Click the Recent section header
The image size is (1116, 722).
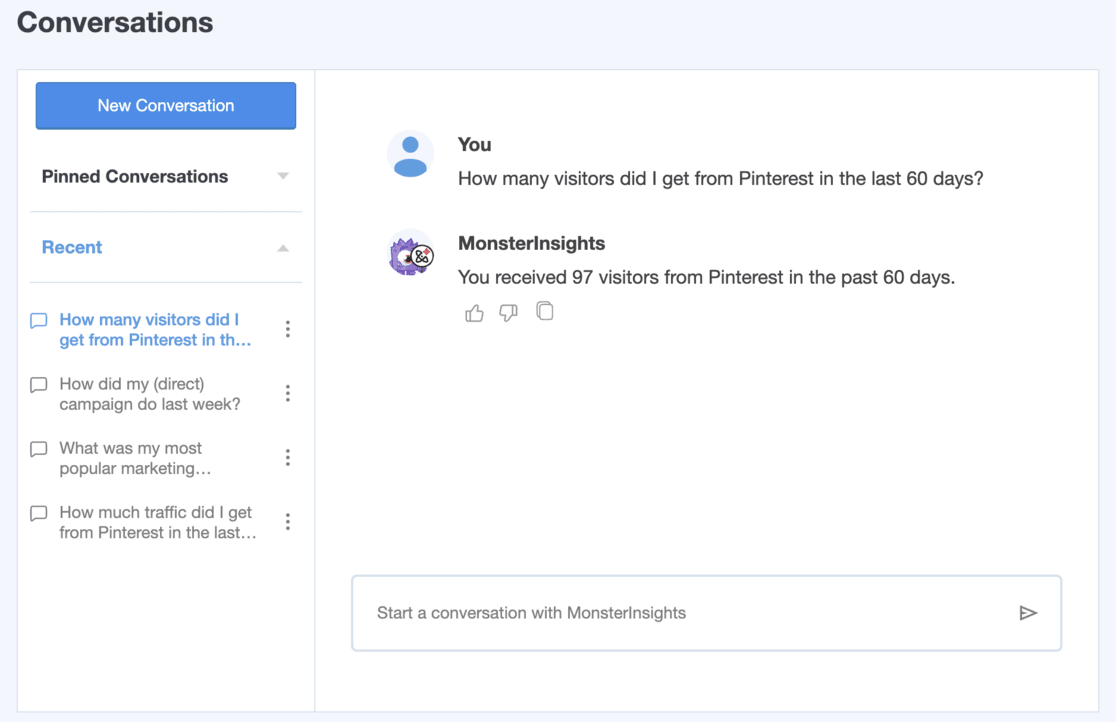tap(72, 247)
